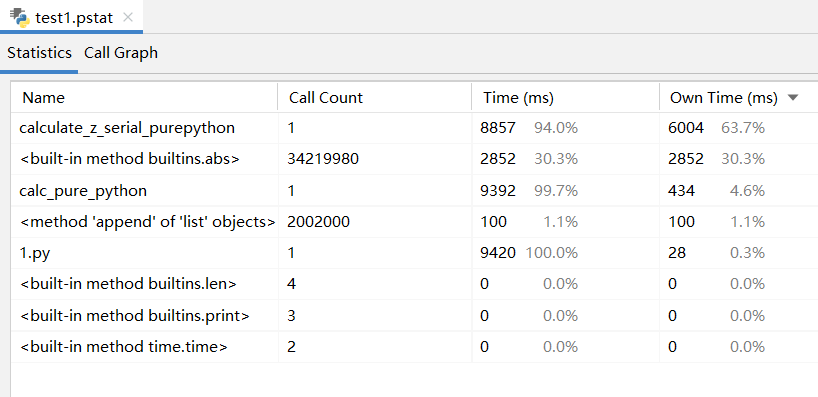Select the <built-in method time.time> row
818x397 pixels.
pyautogui.click(x=414, y=347)
